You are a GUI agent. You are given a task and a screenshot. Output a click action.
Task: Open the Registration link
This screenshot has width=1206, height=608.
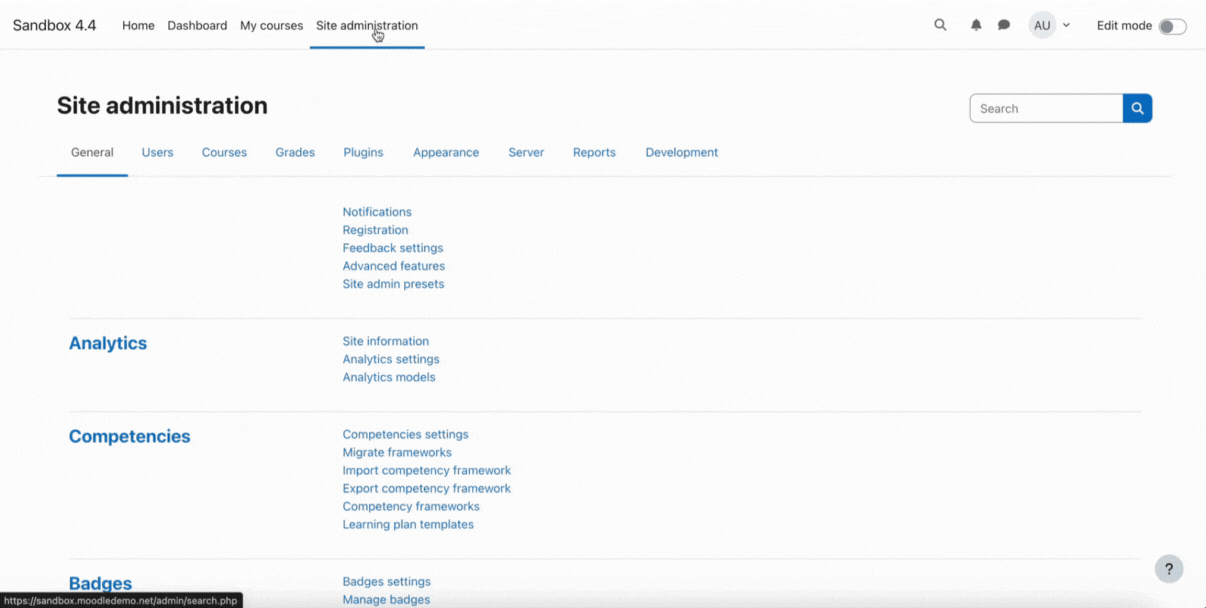click(x=375, y=230)
